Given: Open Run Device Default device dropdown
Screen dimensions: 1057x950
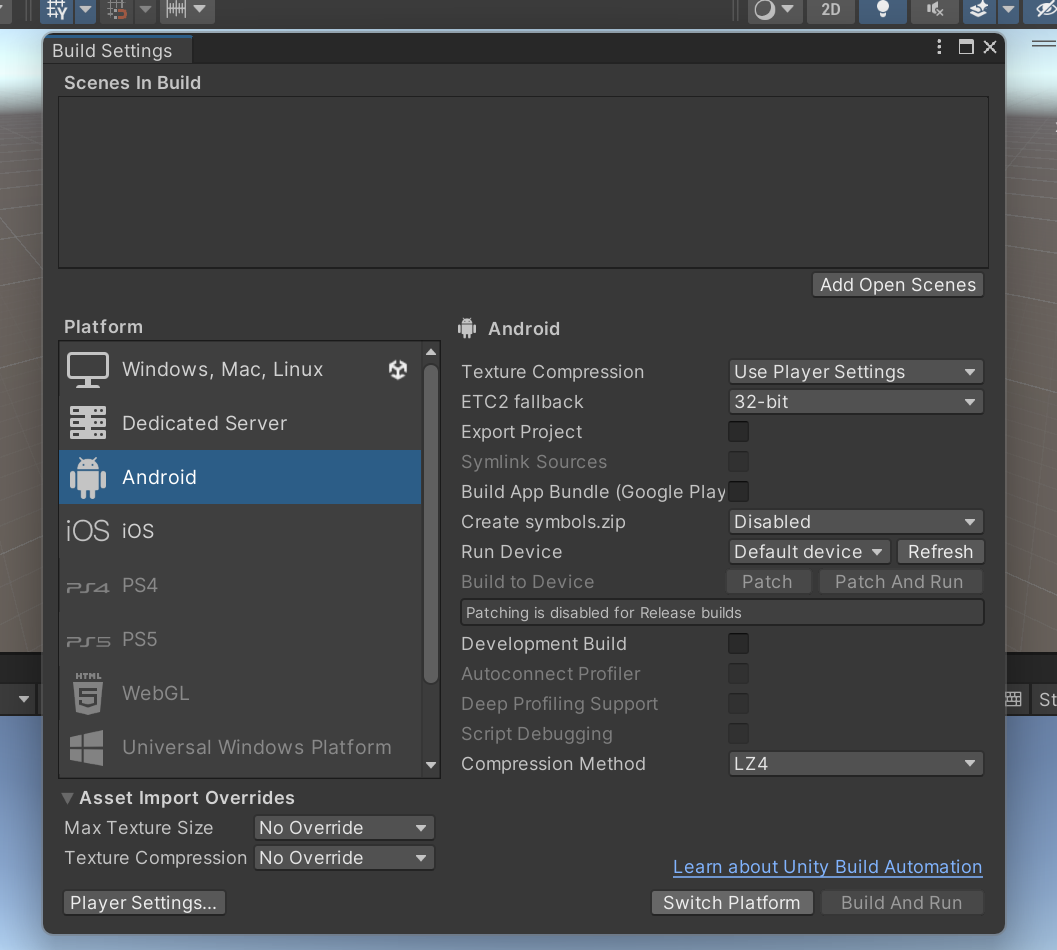Looking at the screenshot, I should 809,552.
